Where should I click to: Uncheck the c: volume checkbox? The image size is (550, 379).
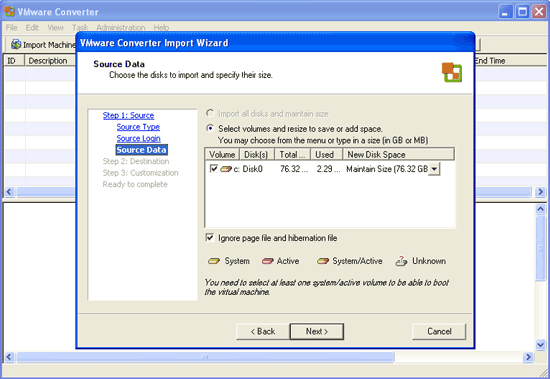coord(213,169)
